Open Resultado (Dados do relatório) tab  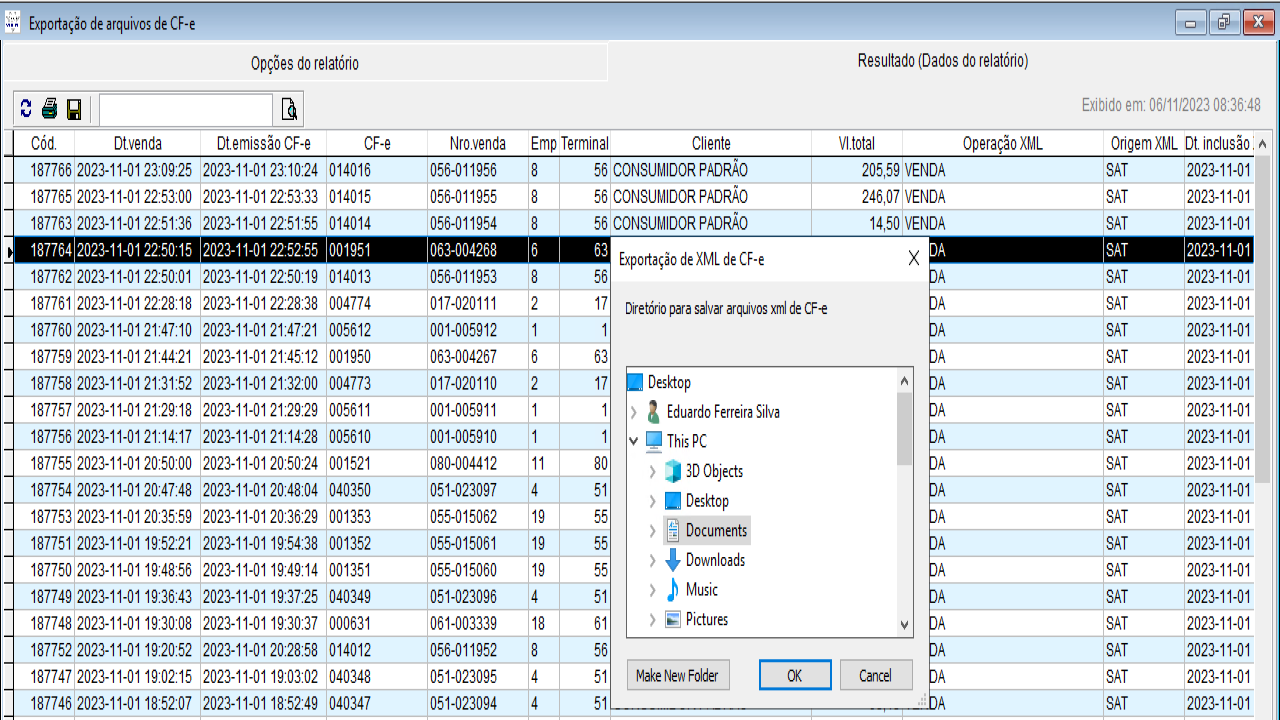[942, 61]
